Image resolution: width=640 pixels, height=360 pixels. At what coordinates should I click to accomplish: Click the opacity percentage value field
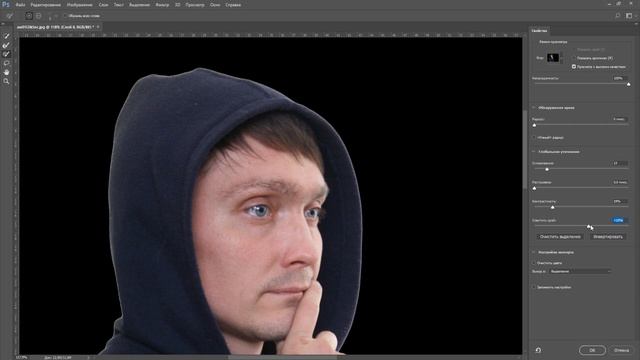[x=620, y=78]
